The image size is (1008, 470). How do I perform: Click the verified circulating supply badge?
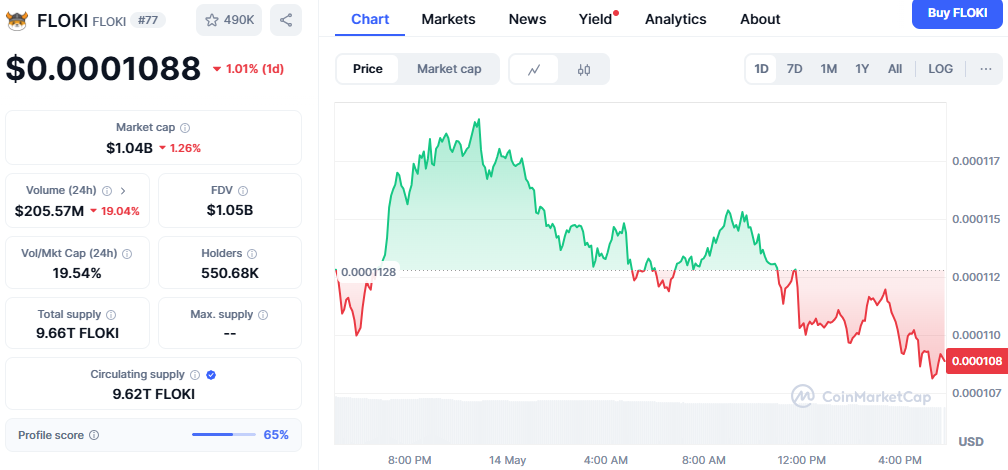point(211,375)
